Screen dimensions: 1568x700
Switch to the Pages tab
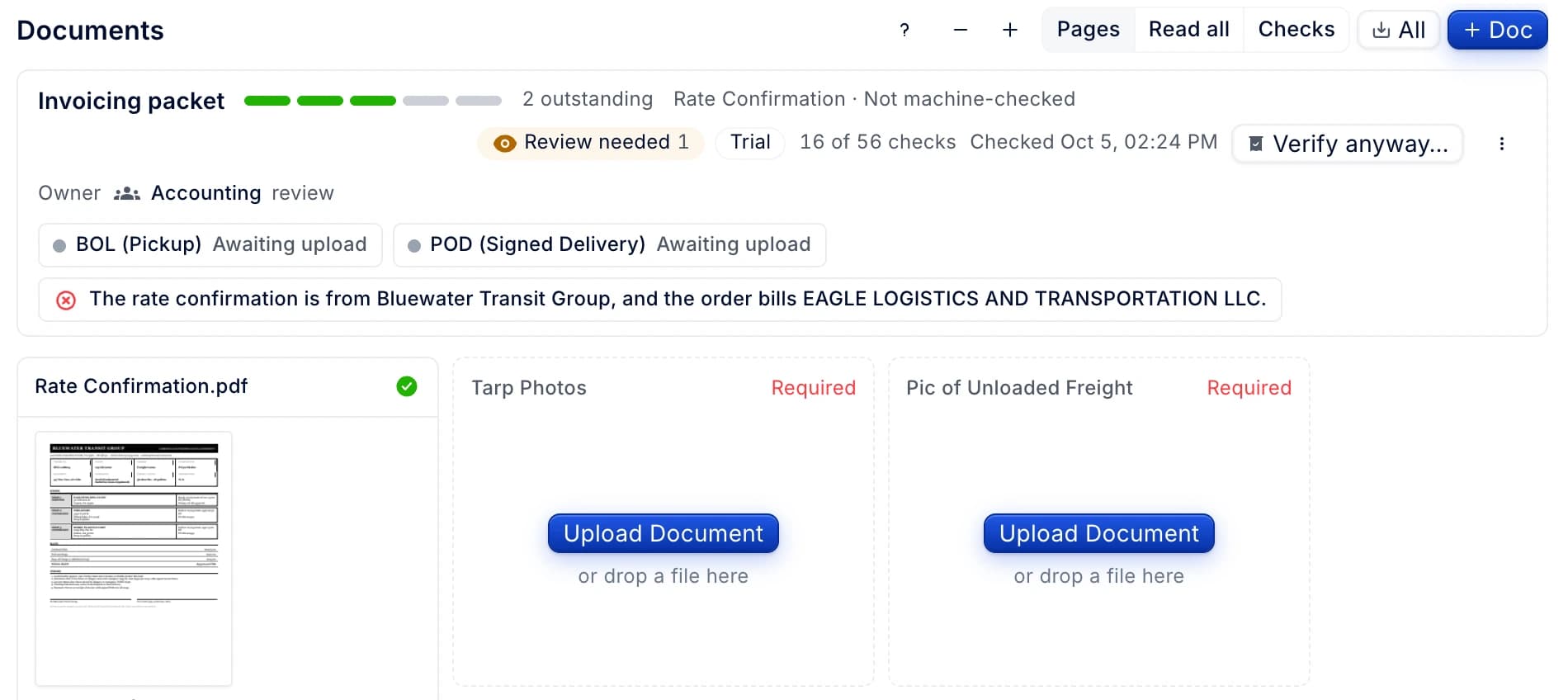(x=1088, y=30)
